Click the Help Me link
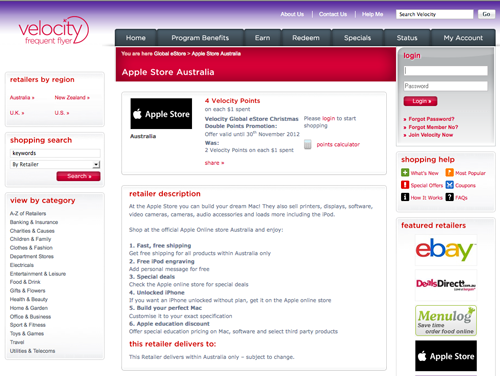Image resolution: width=500 pixels, height=376 pixels. 372,14
